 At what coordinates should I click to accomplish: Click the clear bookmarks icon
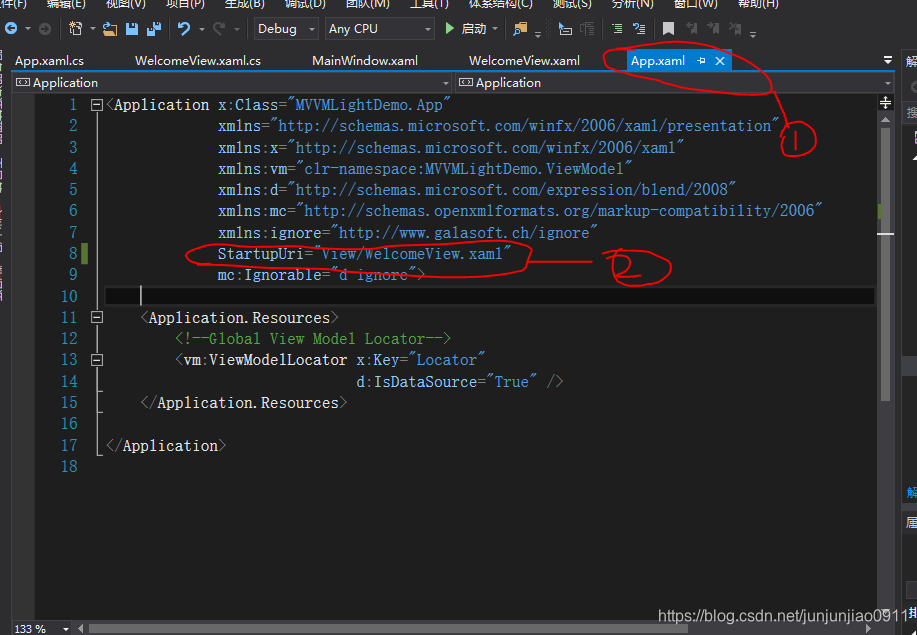tap(736, 28)
